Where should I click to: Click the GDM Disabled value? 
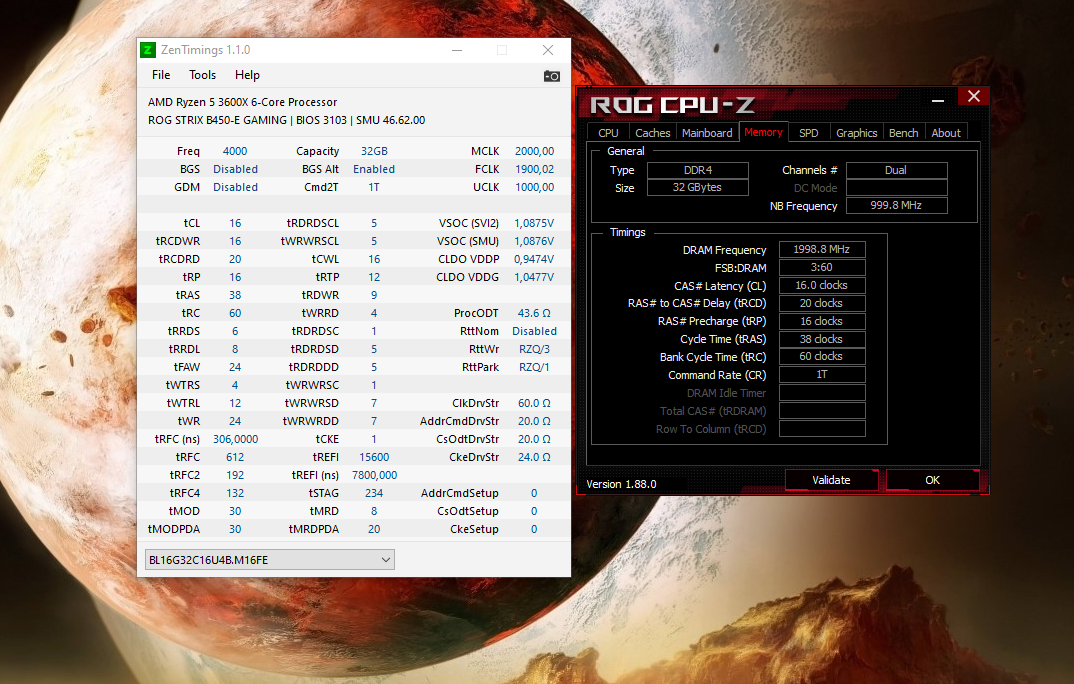click(x=235, y=187)
